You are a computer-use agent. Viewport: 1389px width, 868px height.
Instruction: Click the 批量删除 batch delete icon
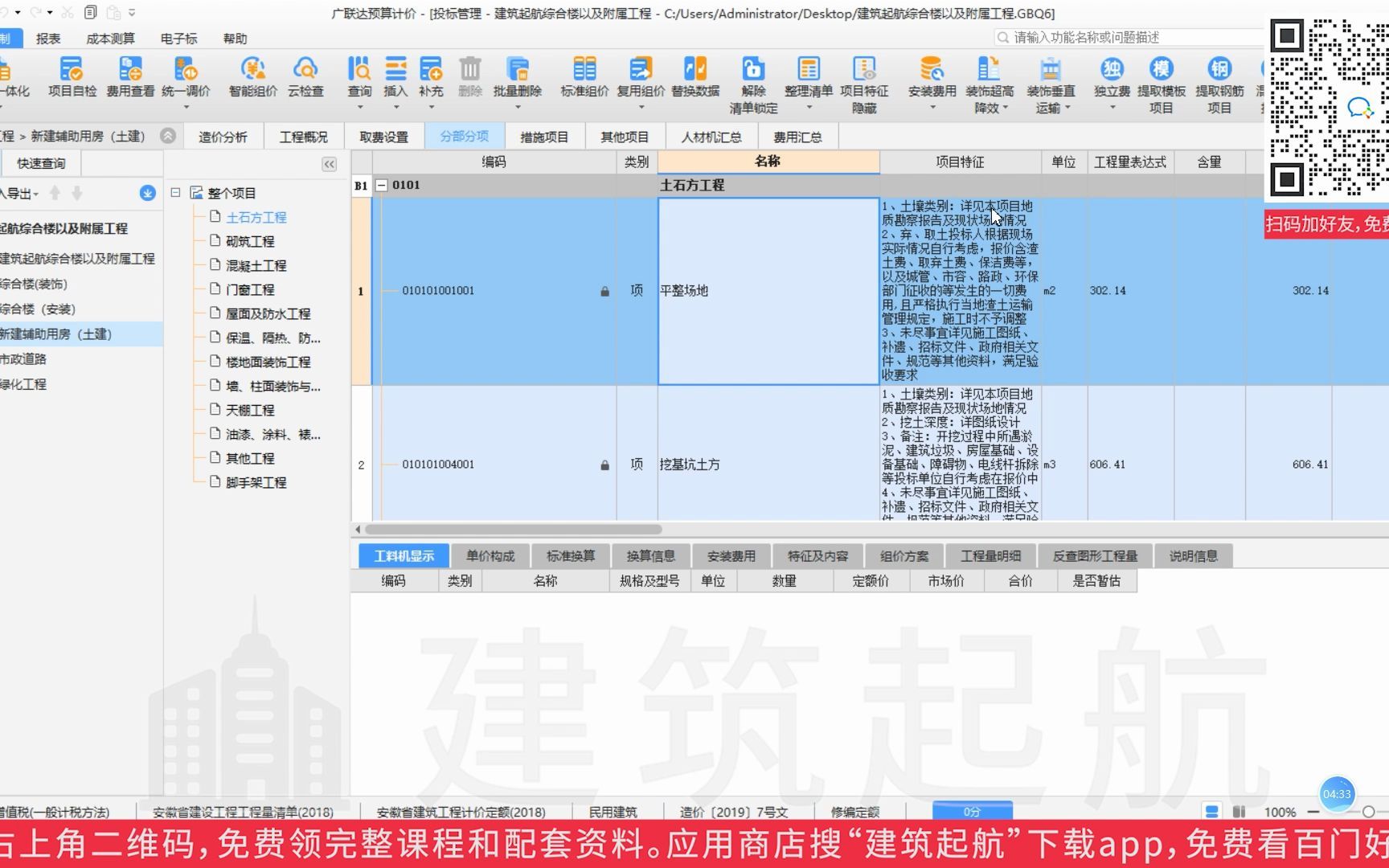click(x=518, y=77)
